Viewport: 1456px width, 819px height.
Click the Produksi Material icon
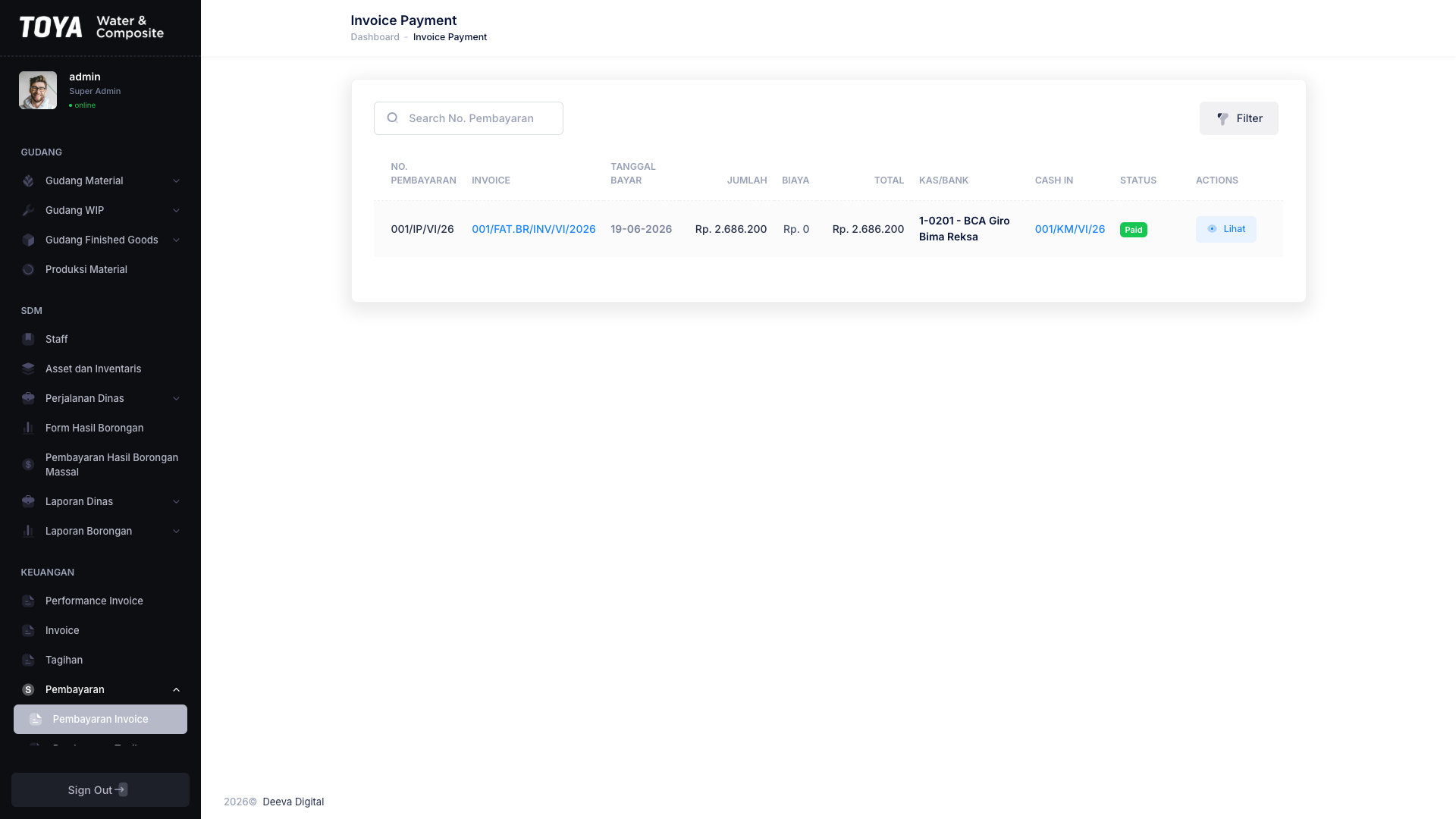pos(28,269)
